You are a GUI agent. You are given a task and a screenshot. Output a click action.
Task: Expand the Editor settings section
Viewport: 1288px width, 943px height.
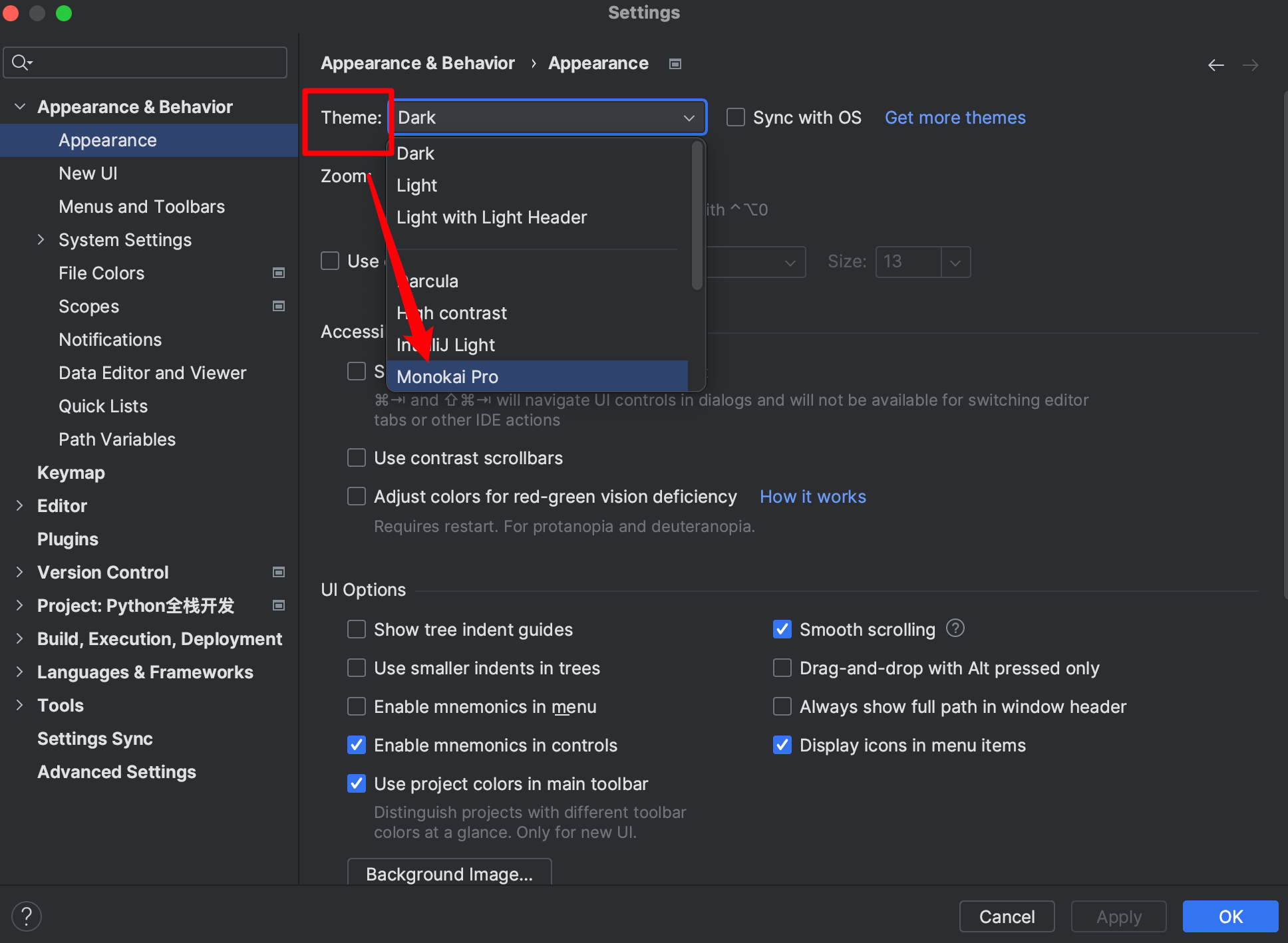point(20,506)
